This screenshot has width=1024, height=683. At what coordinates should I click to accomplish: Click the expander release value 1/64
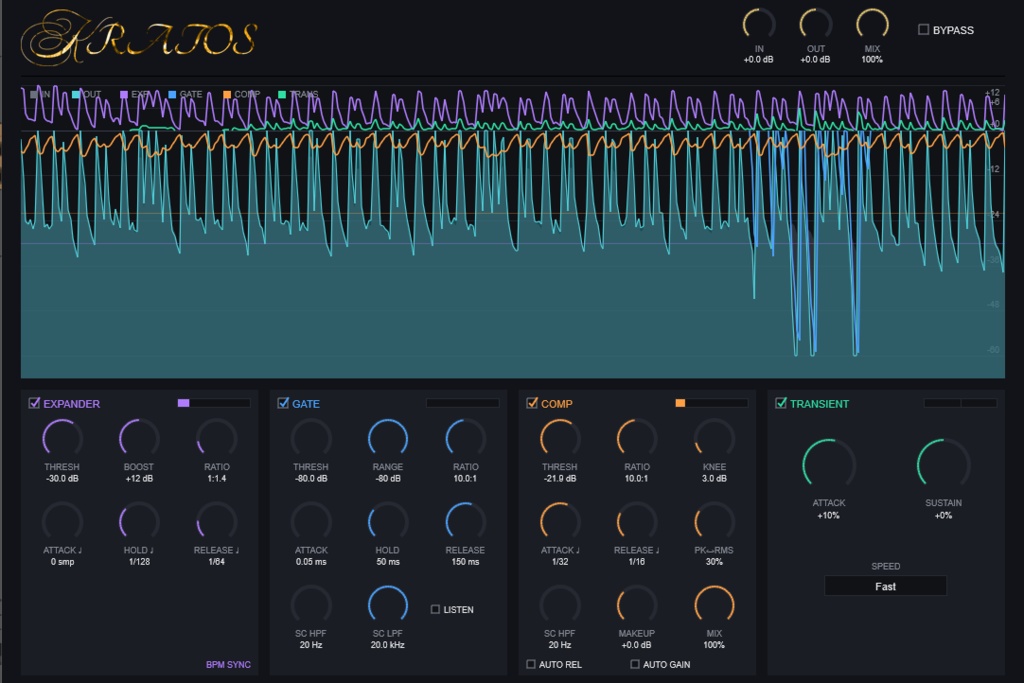pyautogui.click(x=216, y=562)
